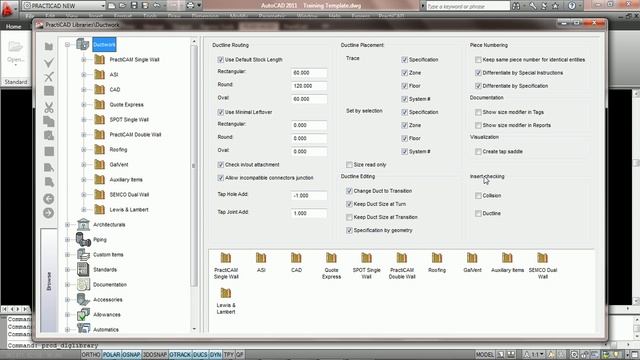Click MODEL button in status bar
Screen dimensions: 640x360
[484, 355]
